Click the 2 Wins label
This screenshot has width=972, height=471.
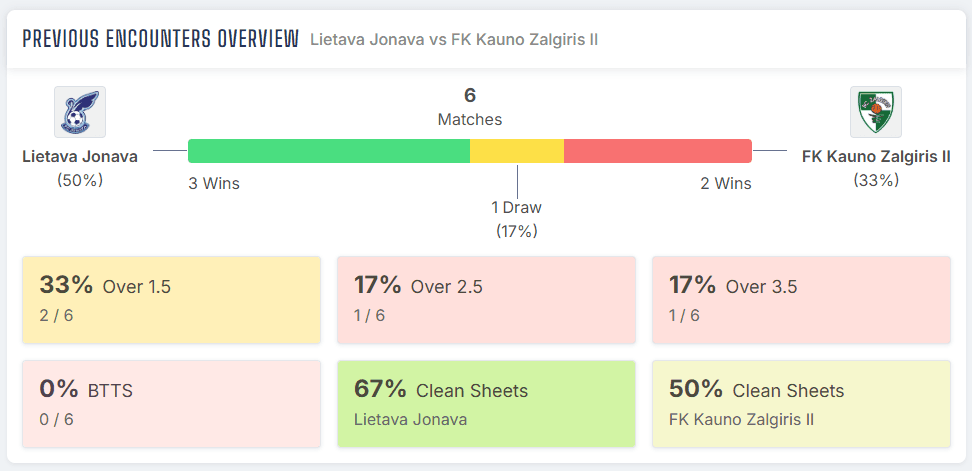(726, 183)
